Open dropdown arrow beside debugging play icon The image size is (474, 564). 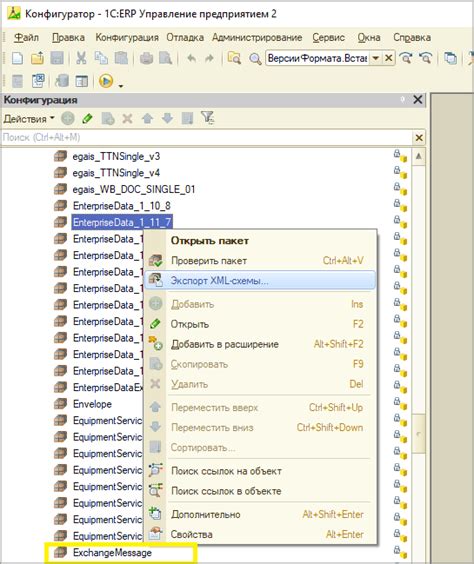121,86
